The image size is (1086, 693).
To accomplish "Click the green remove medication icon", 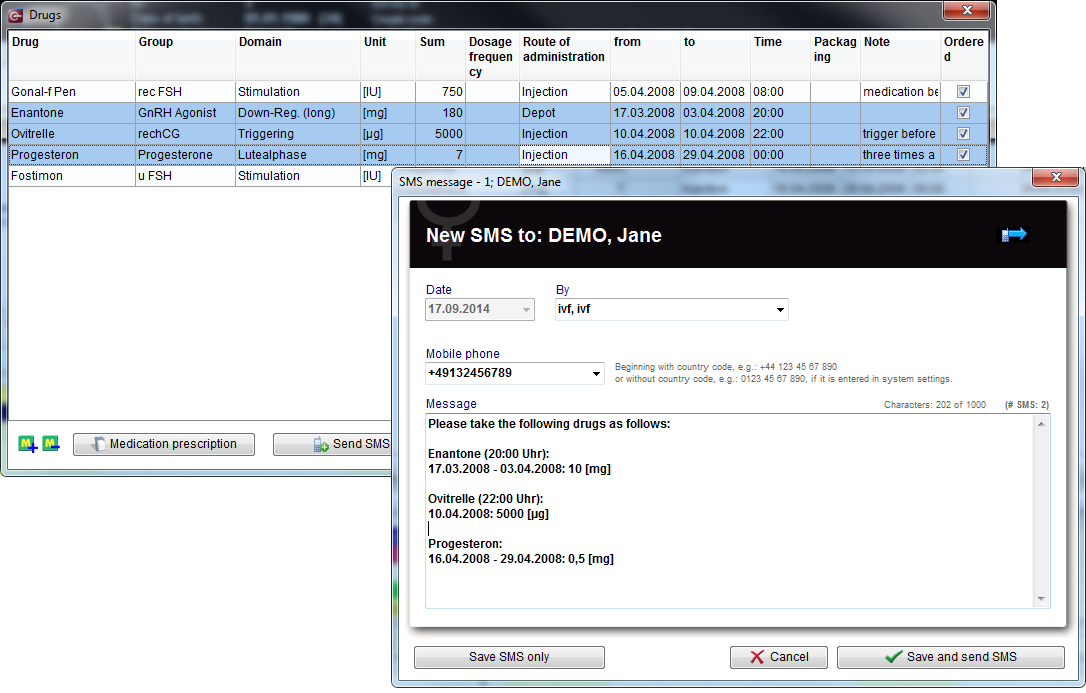I will point(51,444).
